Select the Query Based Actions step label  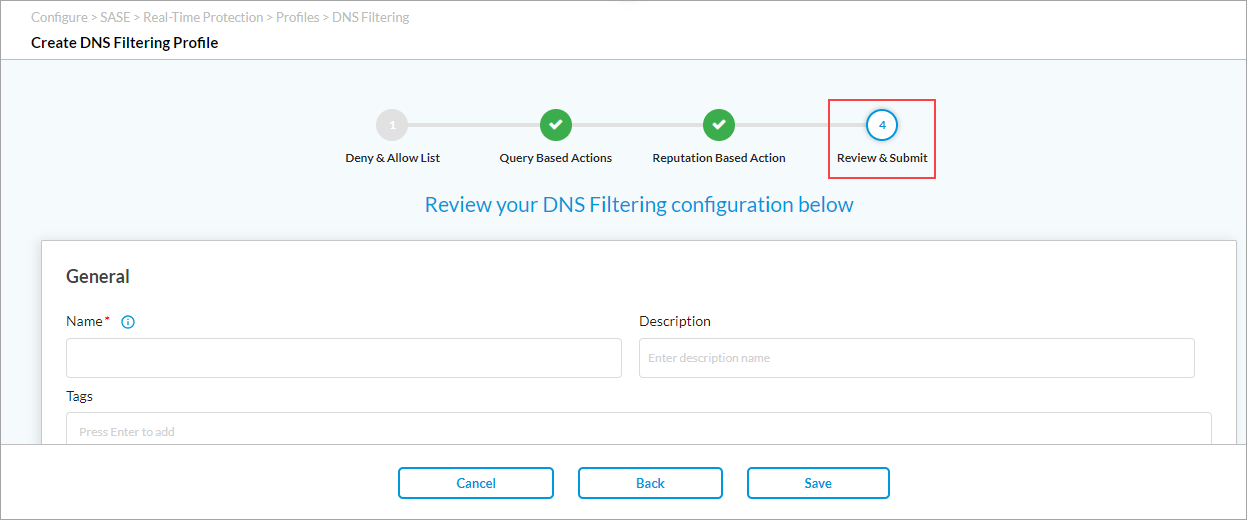coord(556,158)
